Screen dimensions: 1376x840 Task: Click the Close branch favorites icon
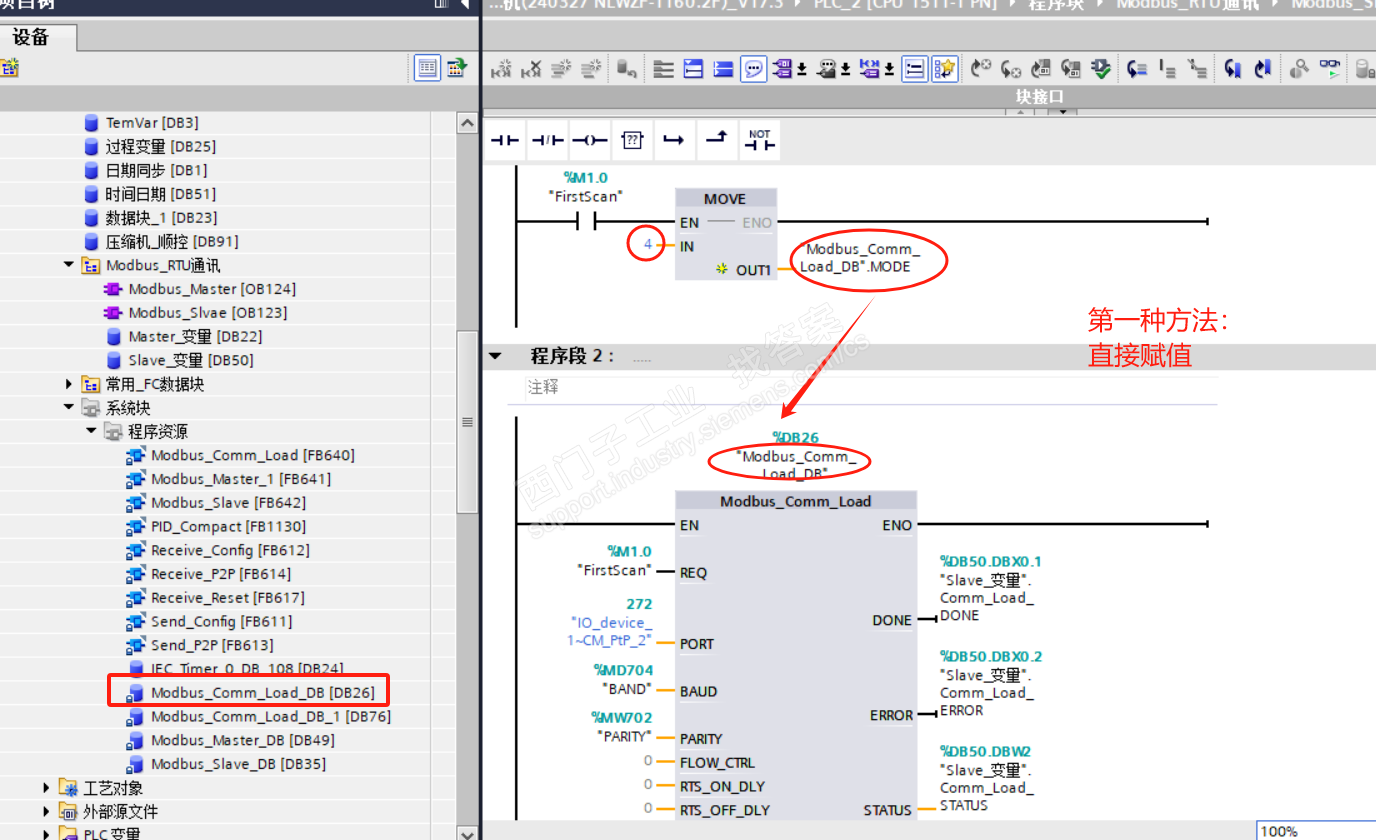tap(716, 141)
